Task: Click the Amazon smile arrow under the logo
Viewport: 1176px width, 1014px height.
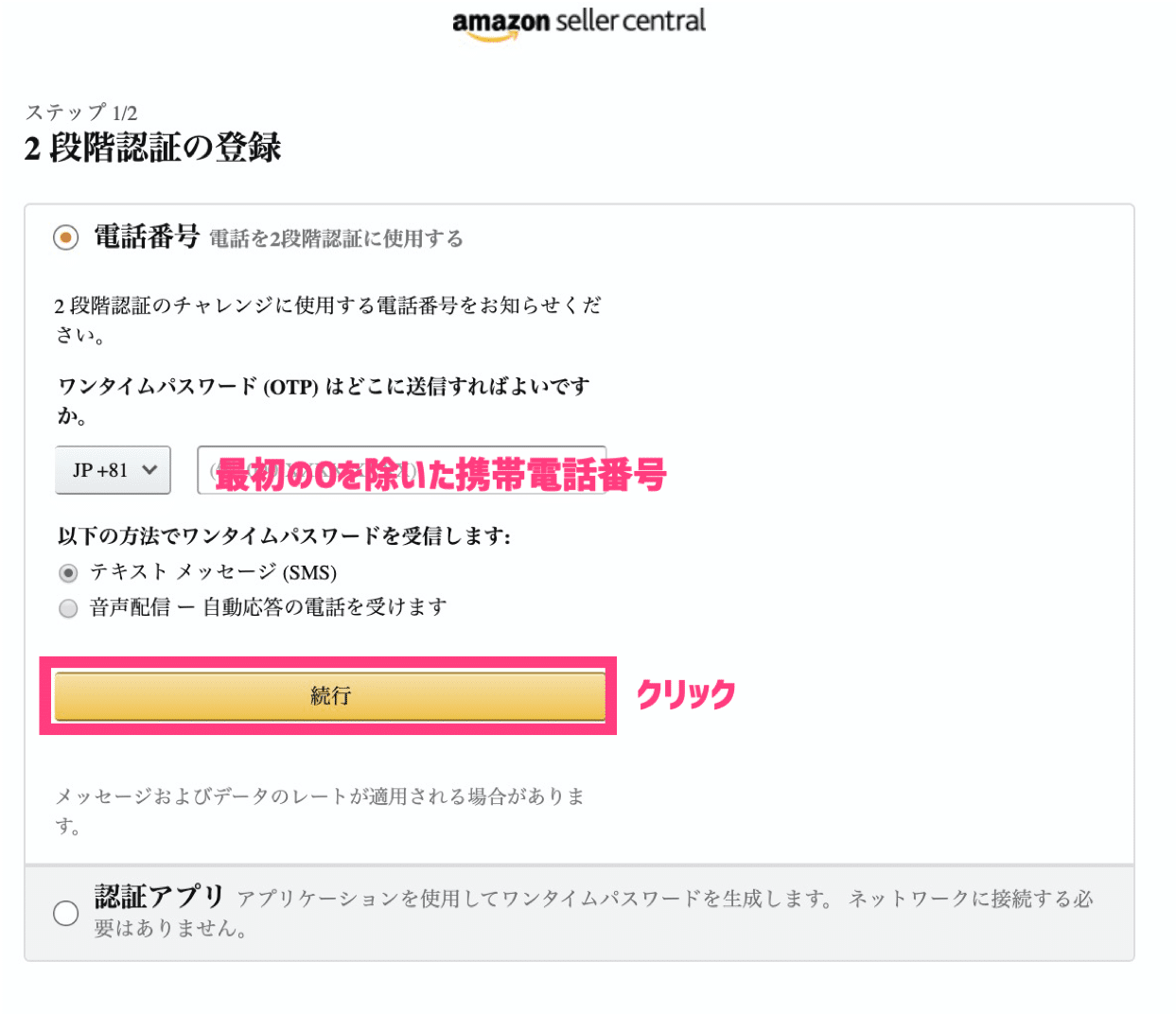Action: pyautogui.click(x=493, y=37)
